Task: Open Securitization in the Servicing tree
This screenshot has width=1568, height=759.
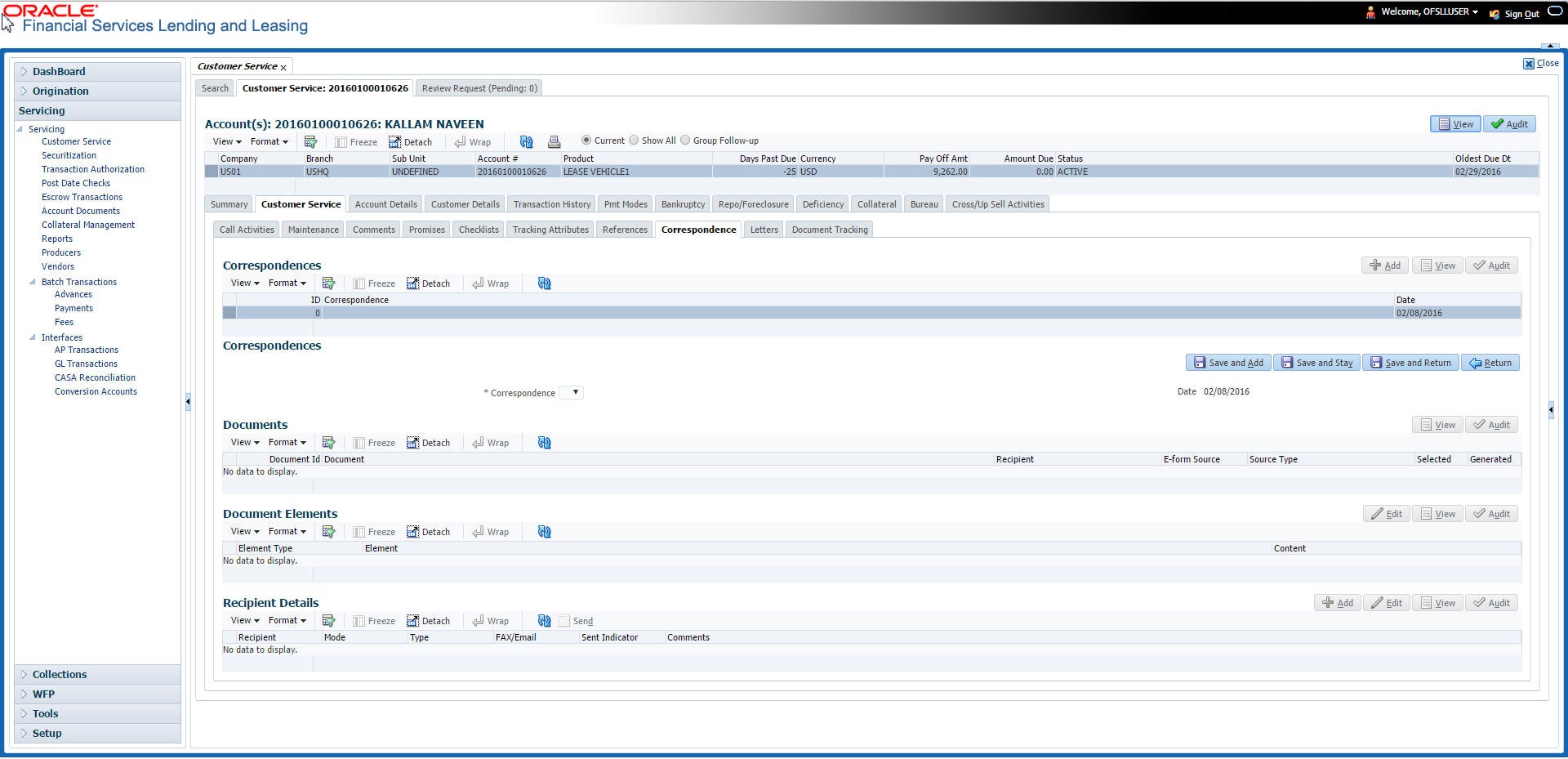Action: pyautogui.click(x=69, y=155)
